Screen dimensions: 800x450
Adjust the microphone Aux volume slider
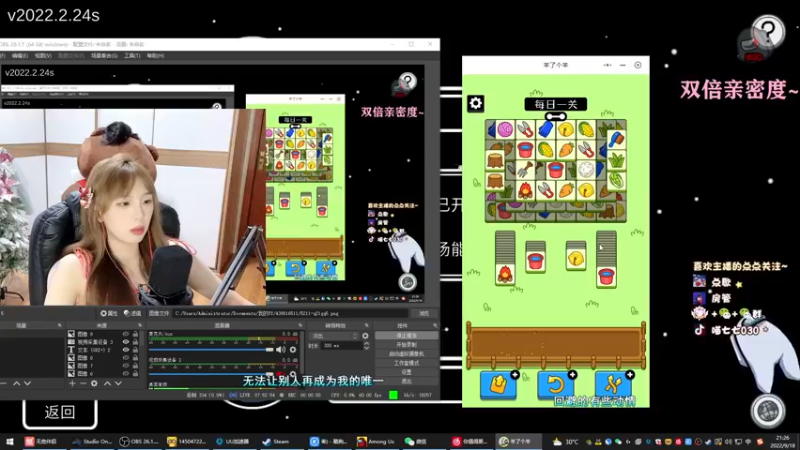pyautogui.click(x=211, y=349)
